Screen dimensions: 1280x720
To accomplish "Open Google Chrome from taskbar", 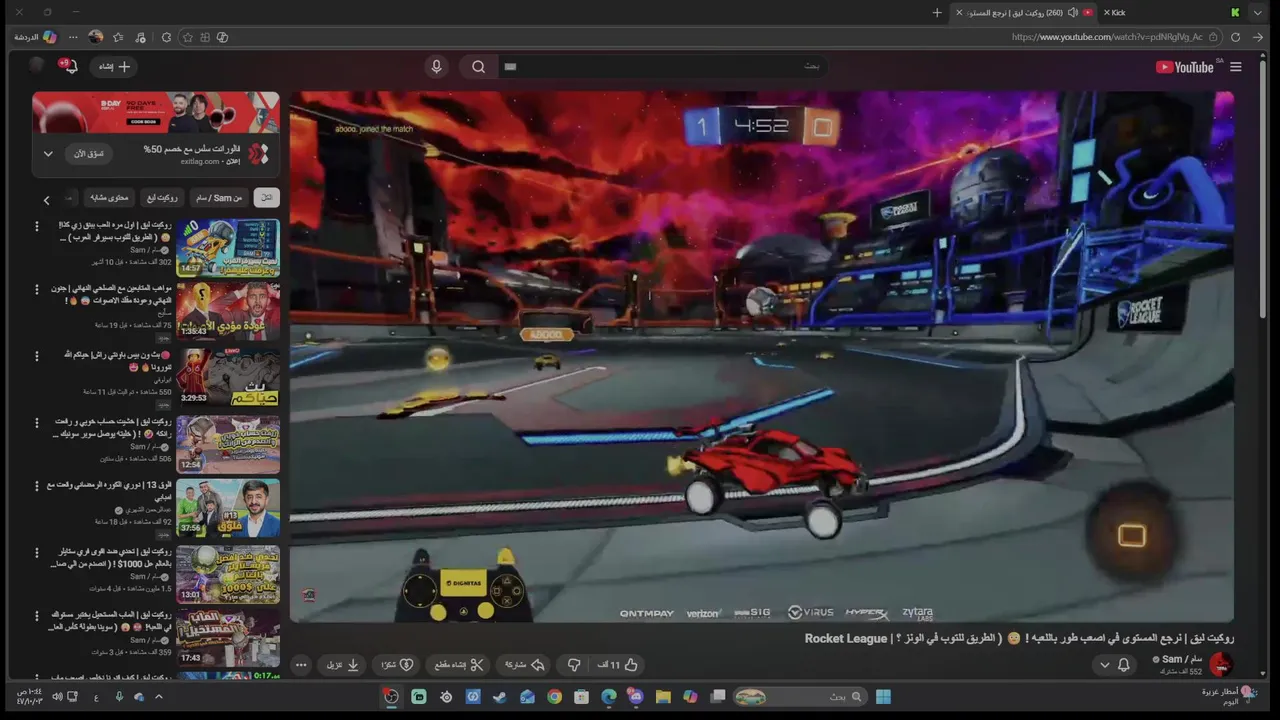I will click(555, 697).
